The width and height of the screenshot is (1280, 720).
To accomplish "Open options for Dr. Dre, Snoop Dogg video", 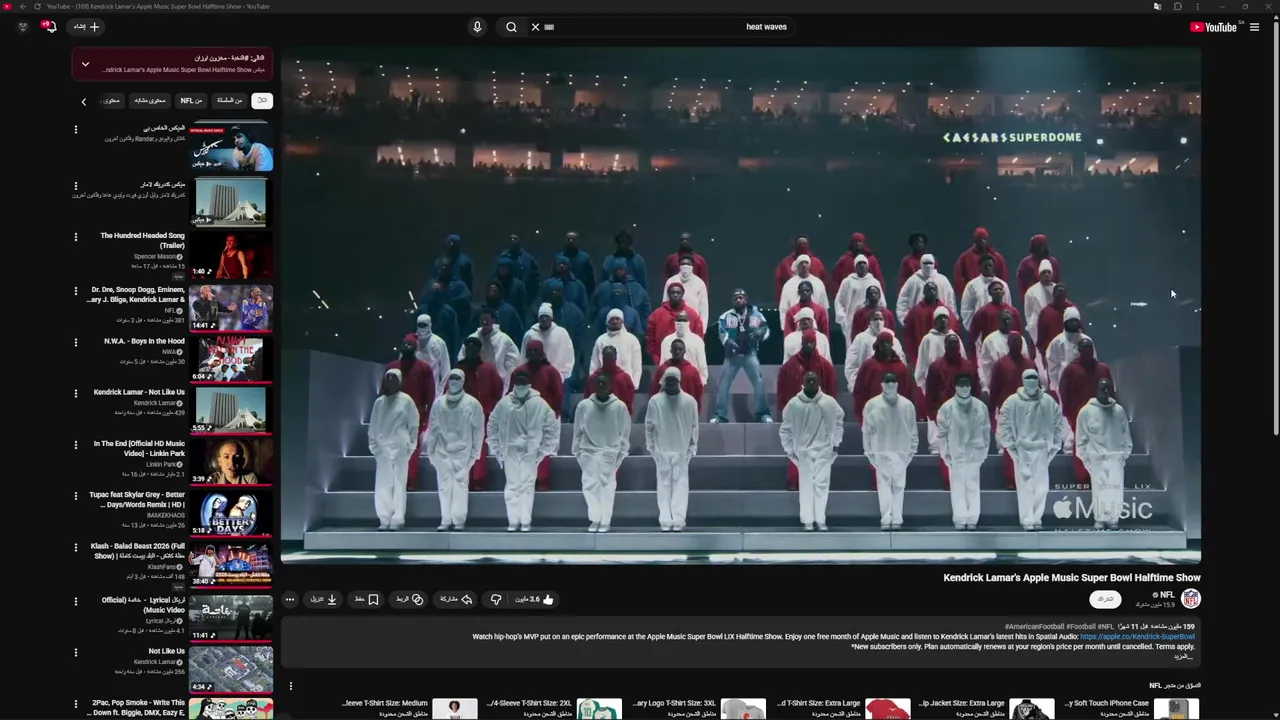I will (75, 291).
